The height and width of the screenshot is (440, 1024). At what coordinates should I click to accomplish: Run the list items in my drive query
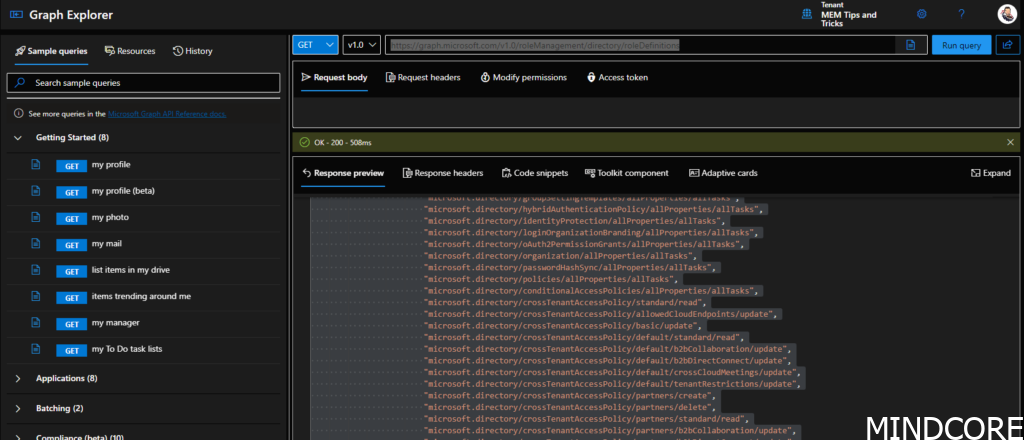coord(71,271)
